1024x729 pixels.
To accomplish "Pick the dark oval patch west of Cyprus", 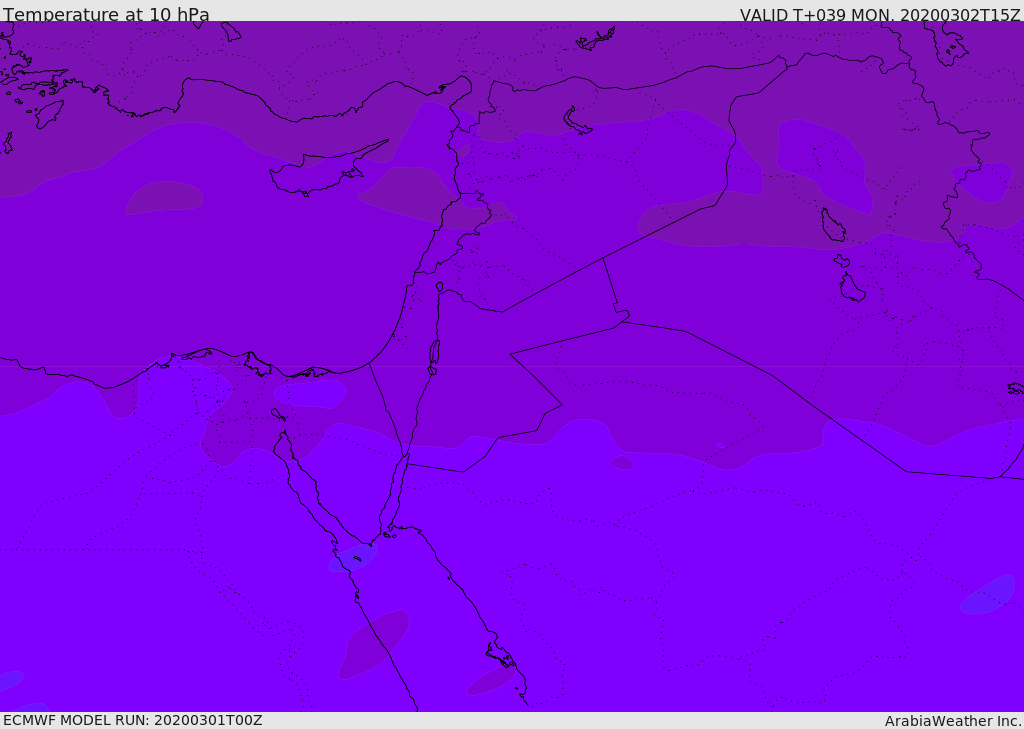I will pos(163,197).
